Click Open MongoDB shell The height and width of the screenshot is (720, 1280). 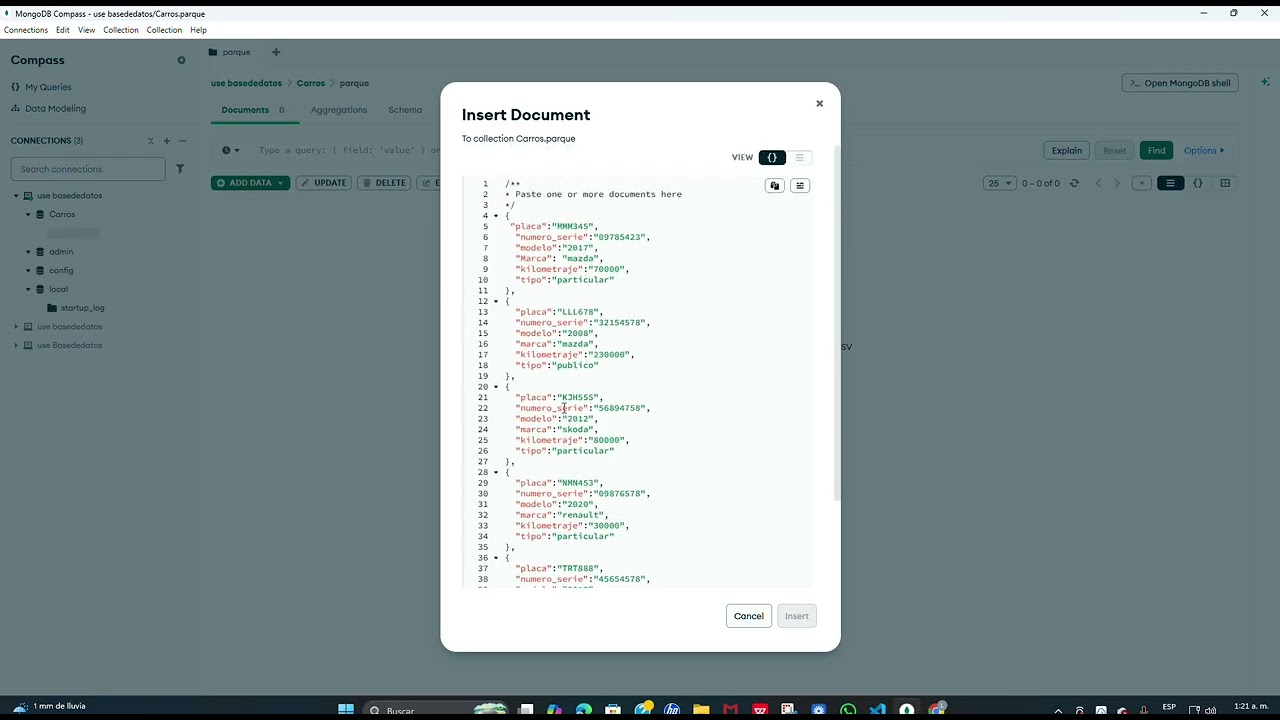(1180, 83)
